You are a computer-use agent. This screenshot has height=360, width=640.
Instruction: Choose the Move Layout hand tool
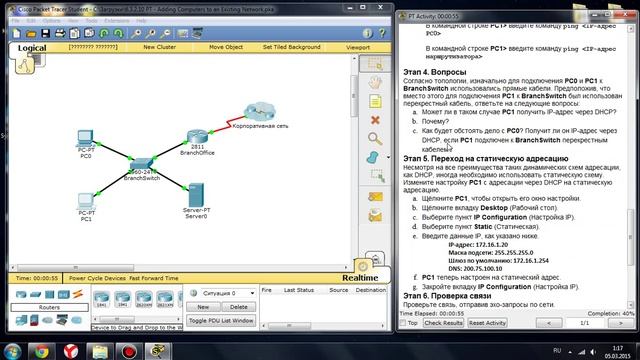click(375, 82)
